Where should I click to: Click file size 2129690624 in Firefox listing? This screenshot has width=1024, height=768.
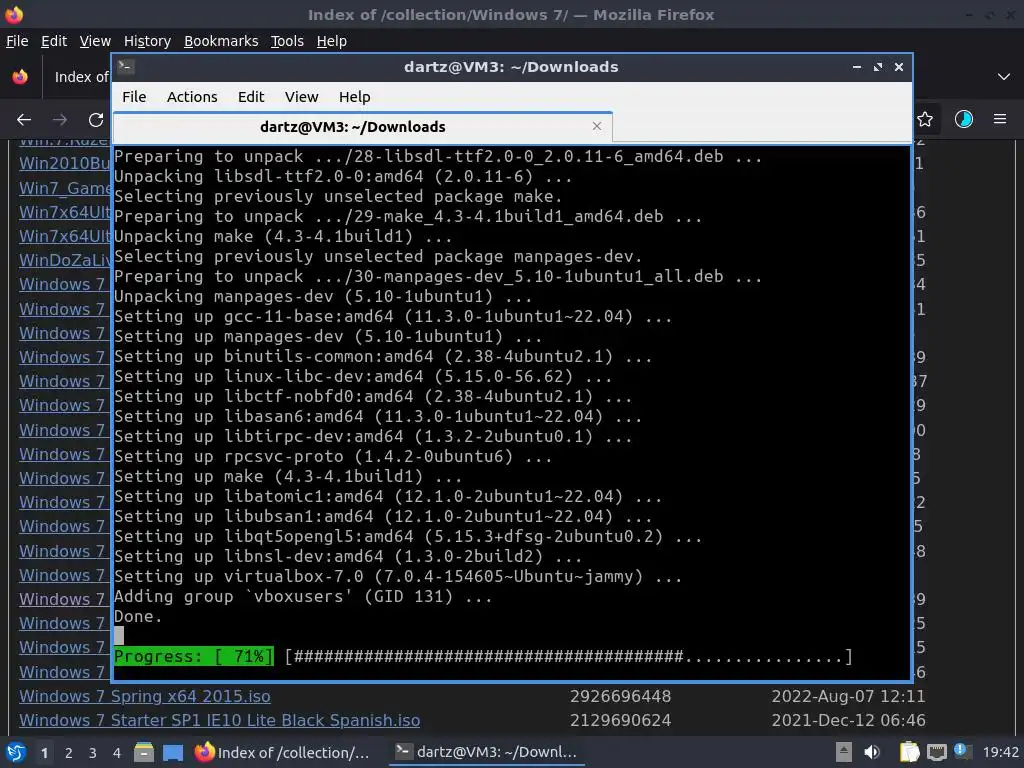coord(620,720)
